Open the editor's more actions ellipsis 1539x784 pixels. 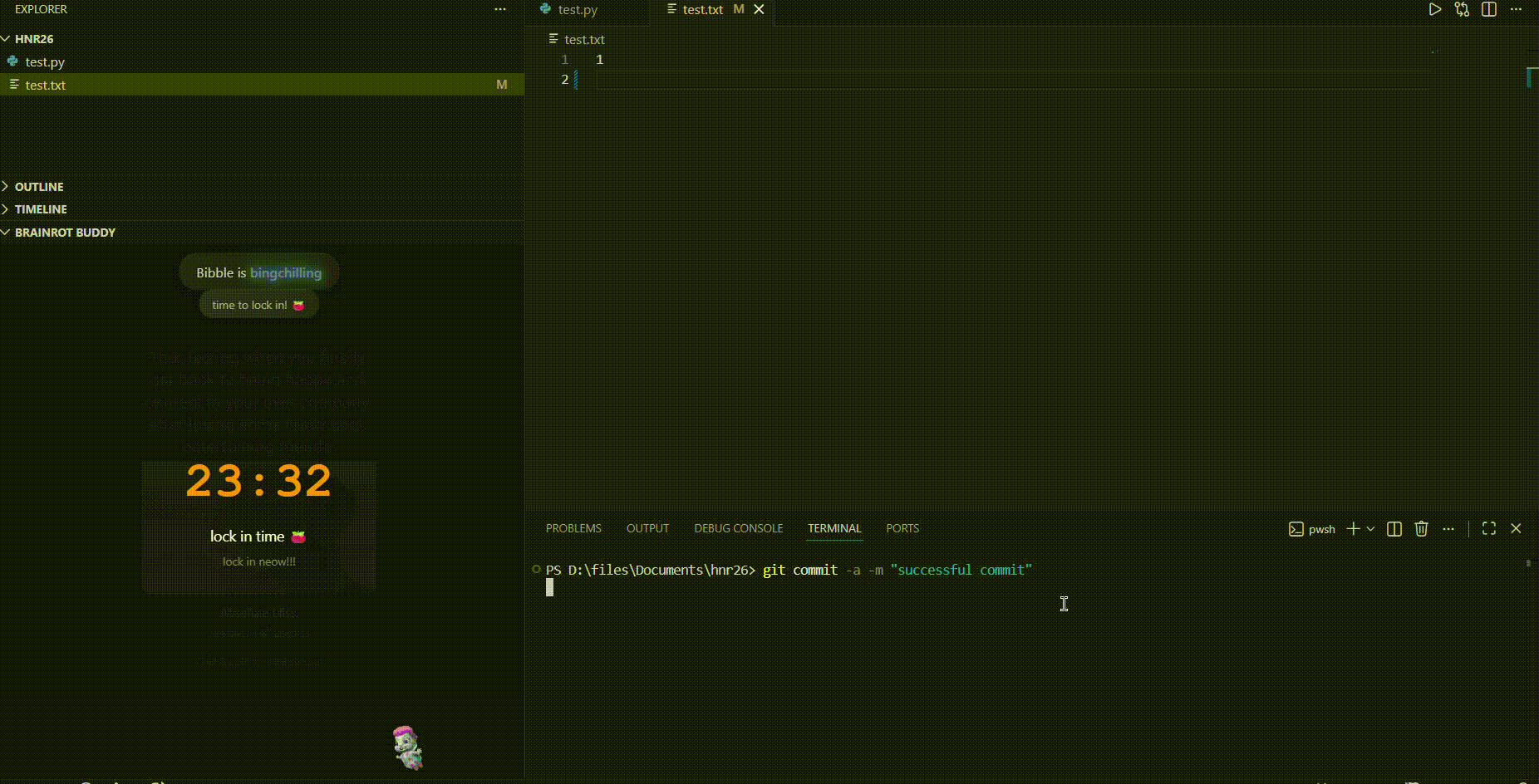click(x=1516, y=9)
